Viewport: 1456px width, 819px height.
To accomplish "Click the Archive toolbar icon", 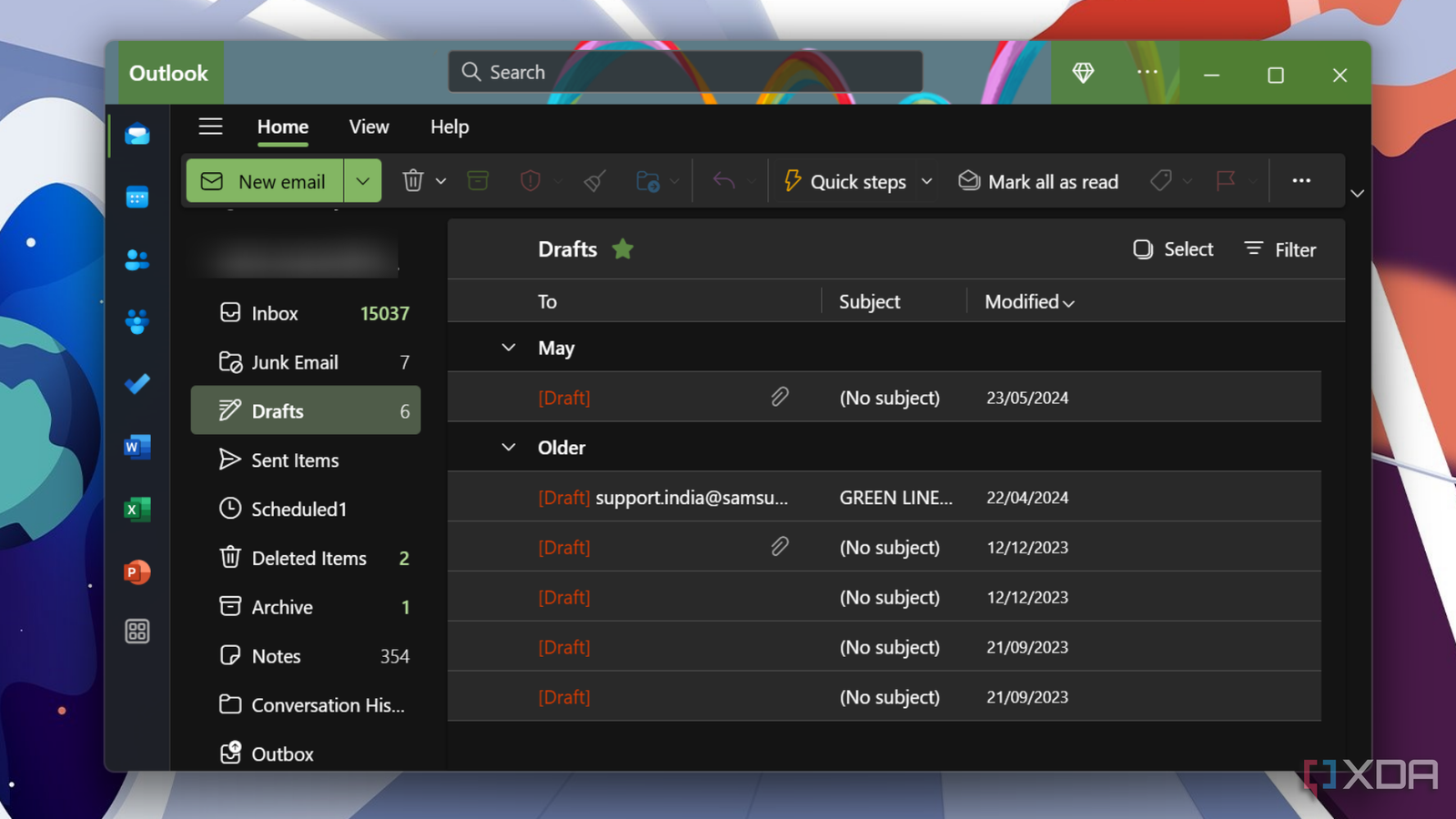I will [x=478, y=181].
